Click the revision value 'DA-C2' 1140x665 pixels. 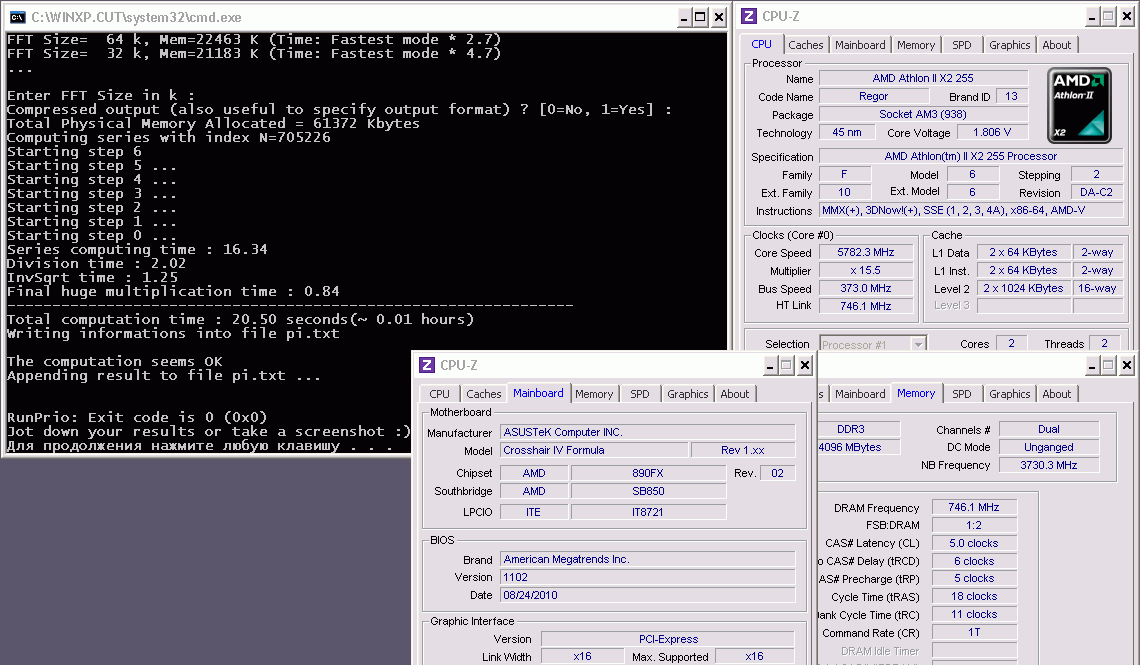point(1096,193)
